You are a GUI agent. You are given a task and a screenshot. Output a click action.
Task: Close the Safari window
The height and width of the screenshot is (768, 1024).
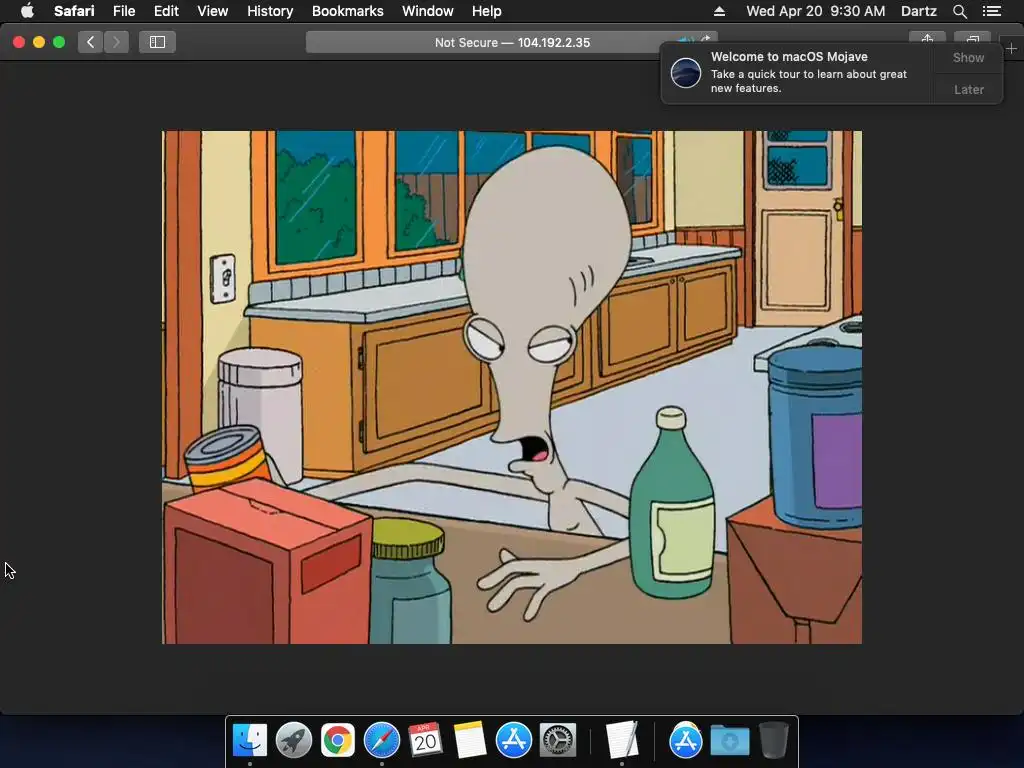tap(19, 42)
